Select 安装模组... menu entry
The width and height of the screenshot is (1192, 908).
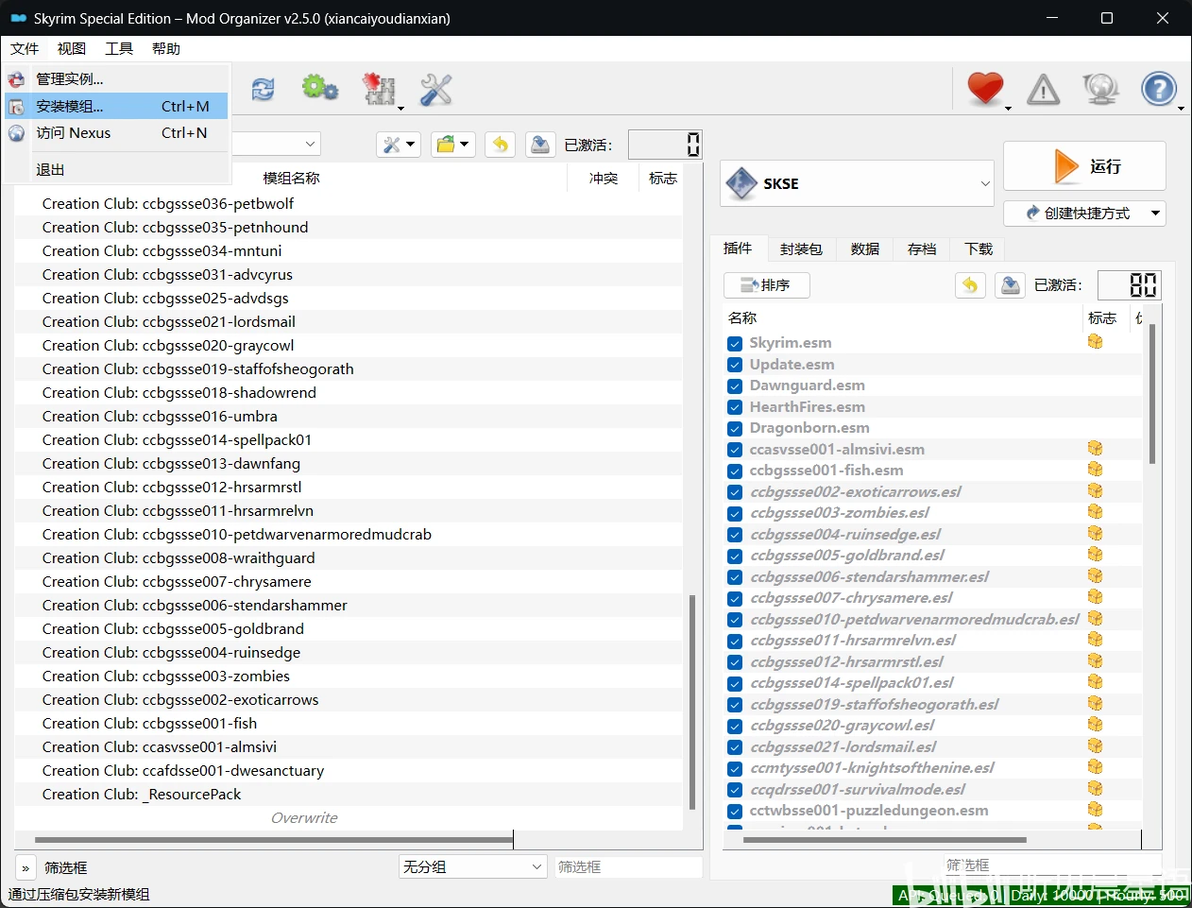tap(116, 106)
